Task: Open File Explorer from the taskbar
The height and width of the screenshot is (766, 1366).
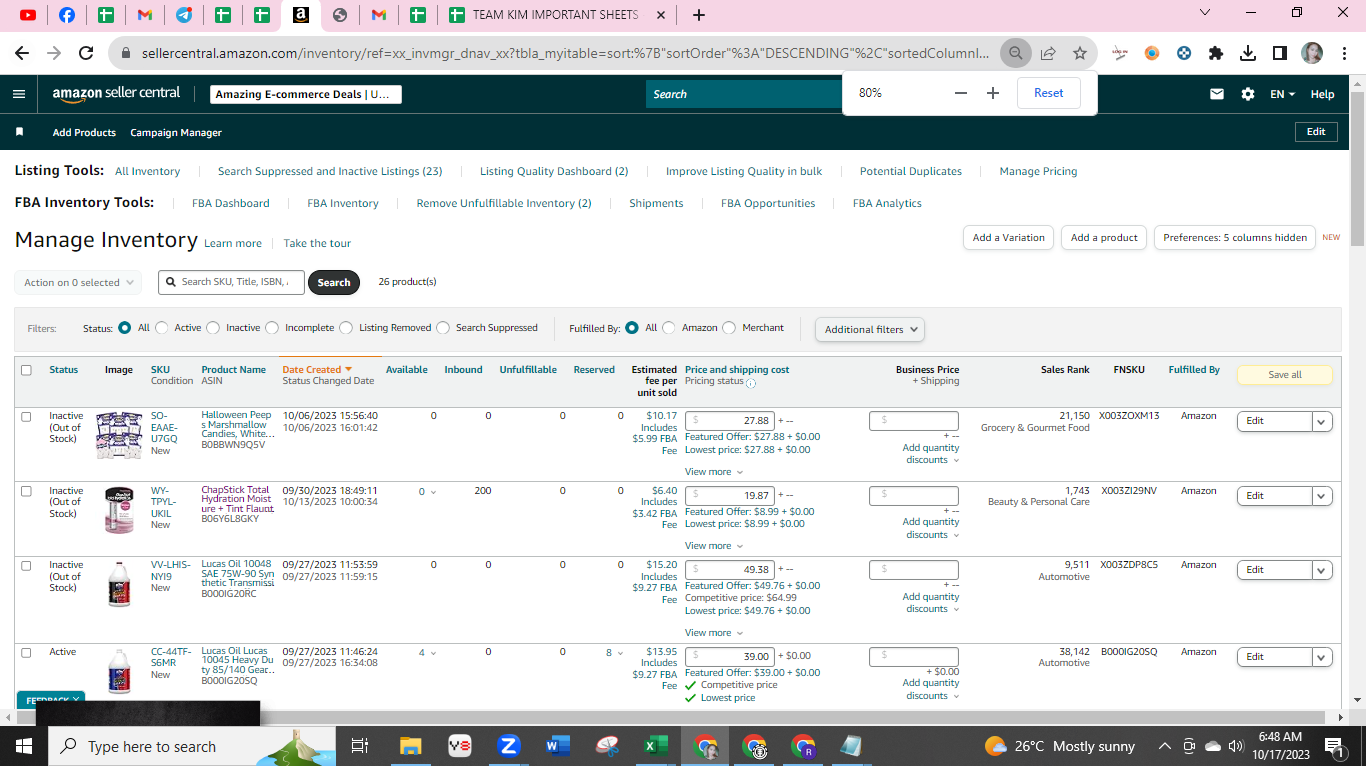Action: (x=410, y=746)
